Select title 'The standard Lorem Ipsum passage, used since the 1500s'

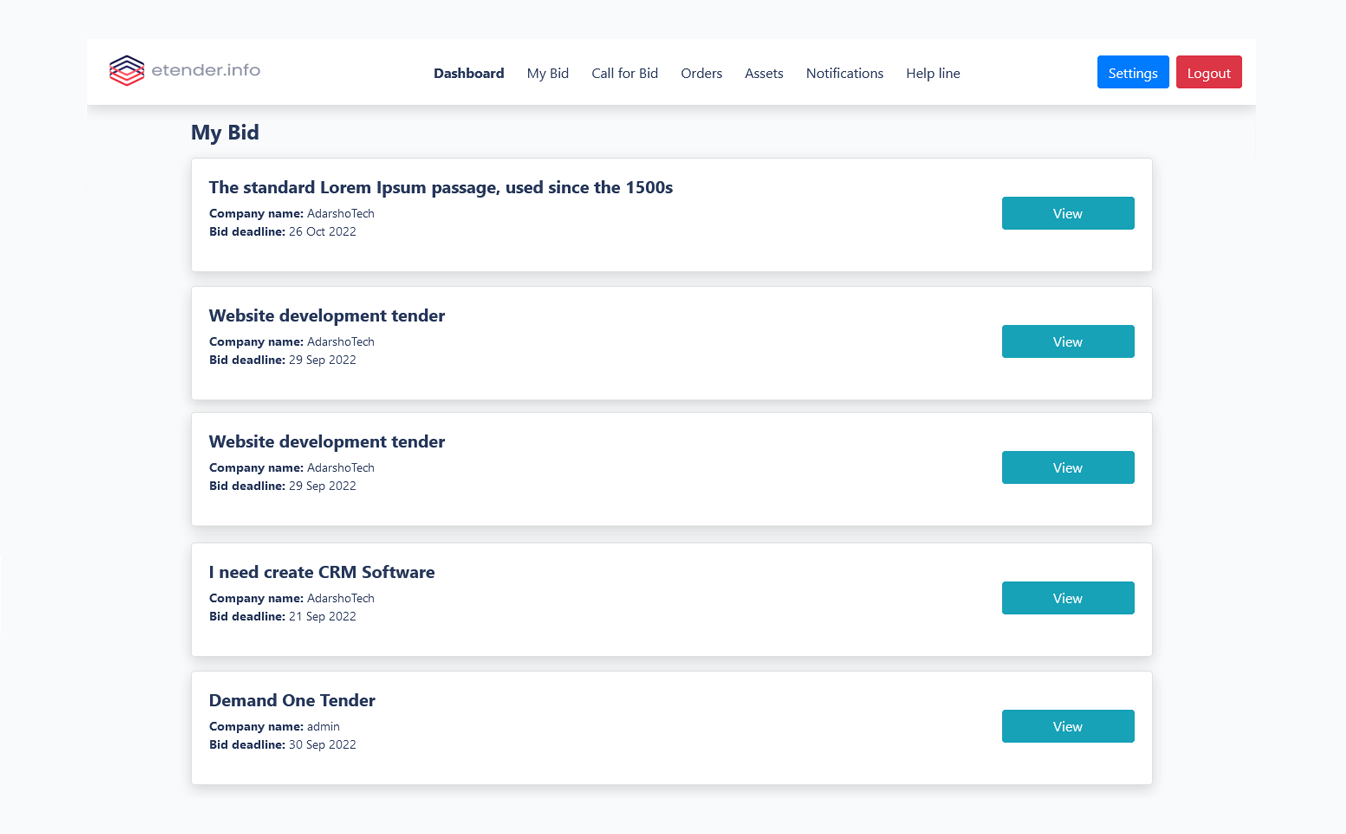(x=441, y=187)
